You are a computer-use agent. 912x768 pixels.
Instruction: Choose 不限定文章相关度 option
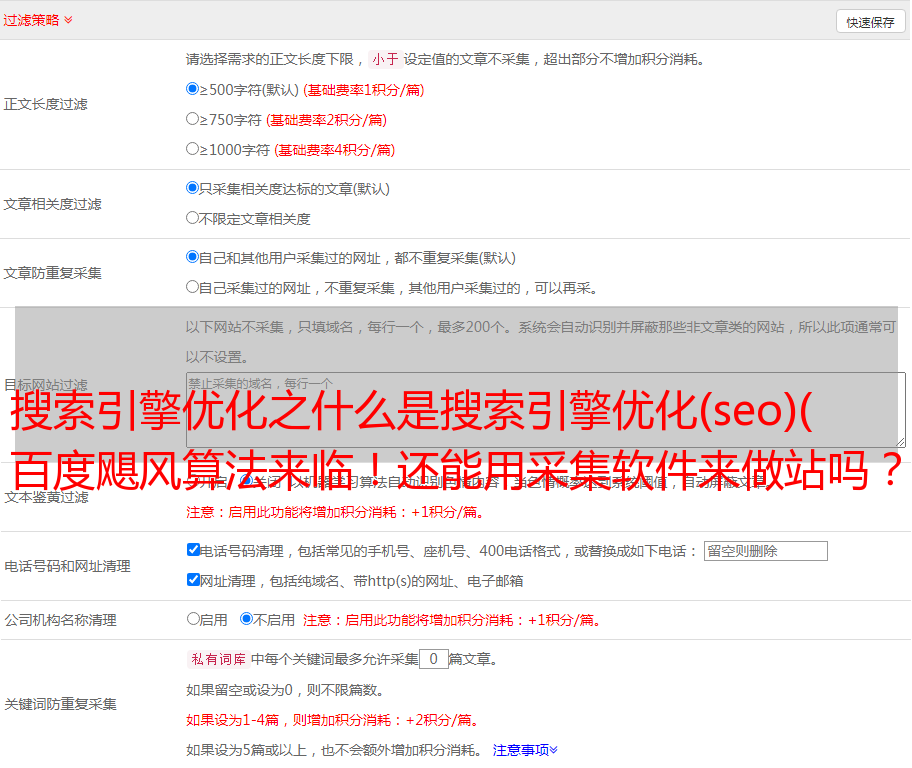pos(192,218)
